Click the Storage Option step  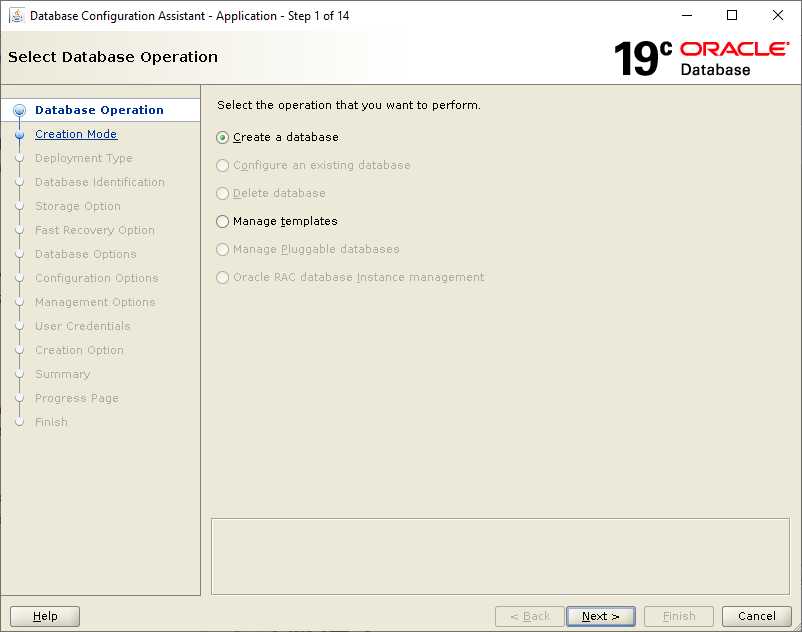(78, 206)
